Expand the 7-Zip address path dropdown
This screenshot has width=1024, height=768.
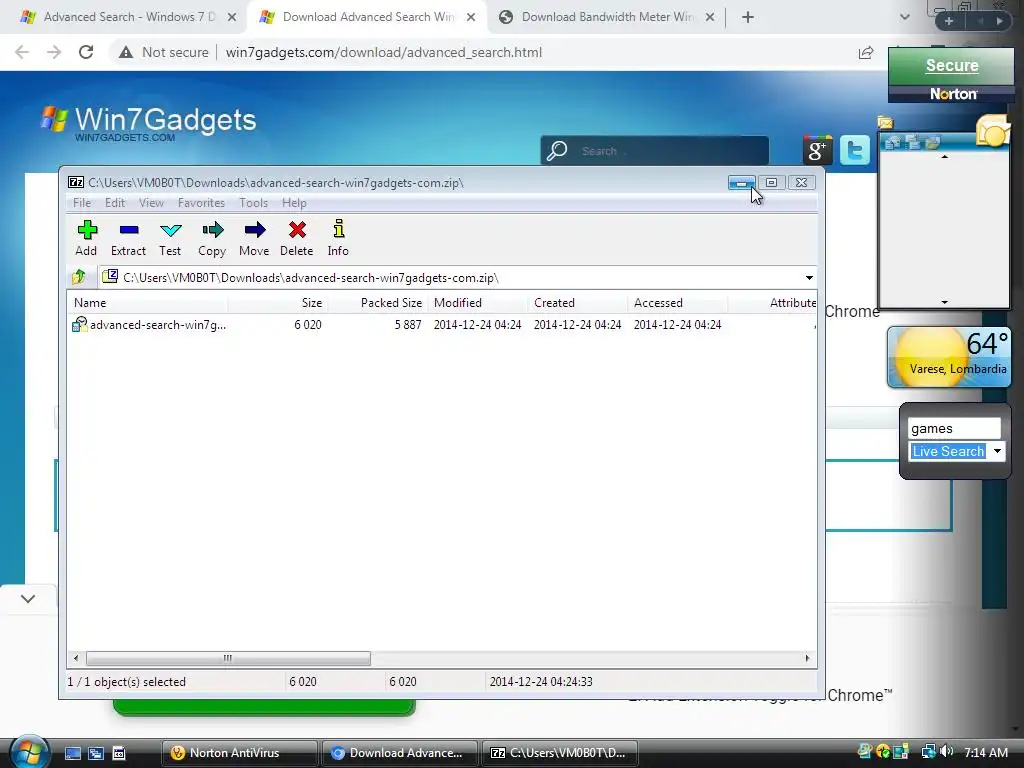(x=809, y=278)
